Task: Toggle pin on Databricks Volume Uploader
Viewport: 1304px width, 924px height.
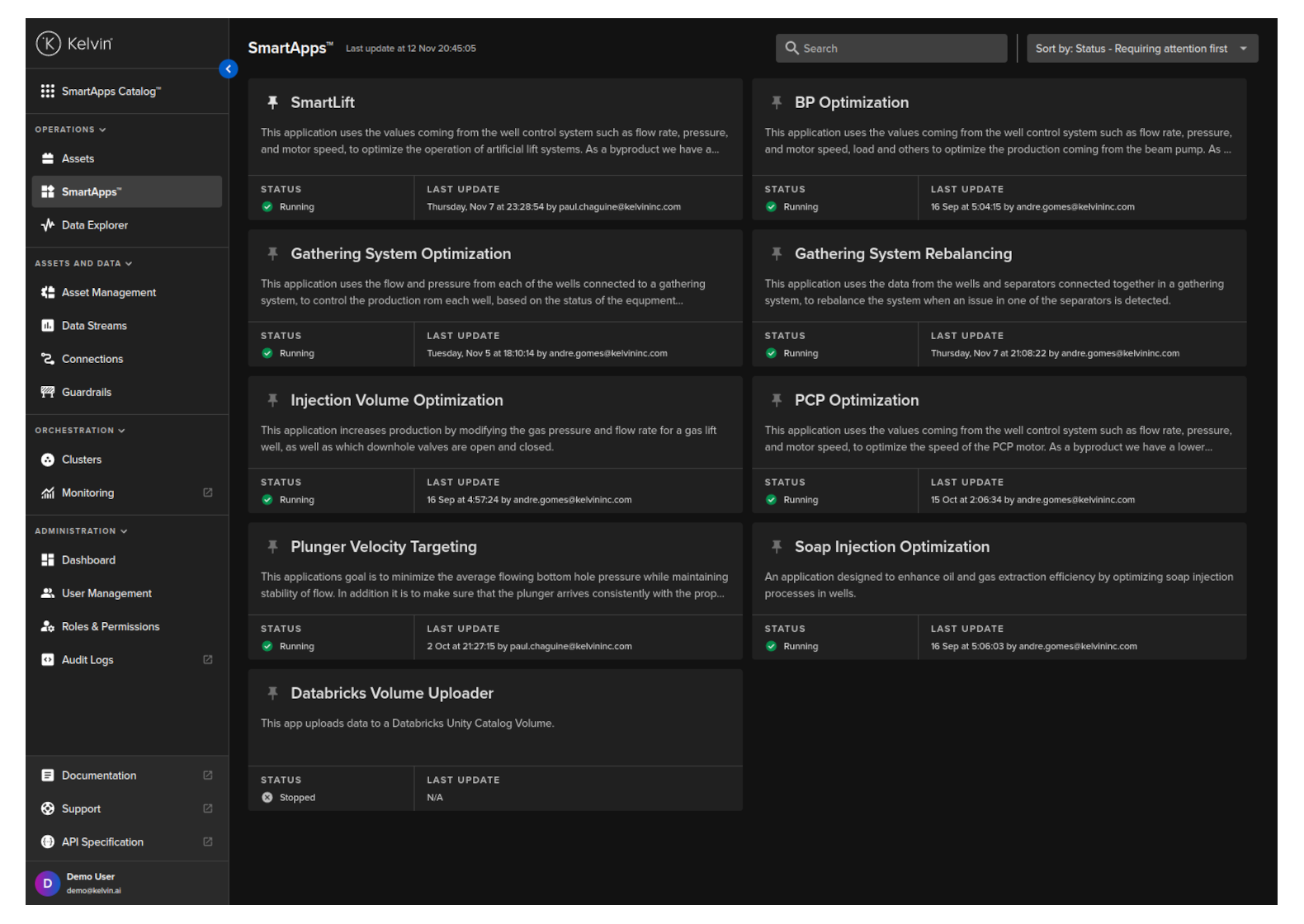Action: tap(272, 693)
